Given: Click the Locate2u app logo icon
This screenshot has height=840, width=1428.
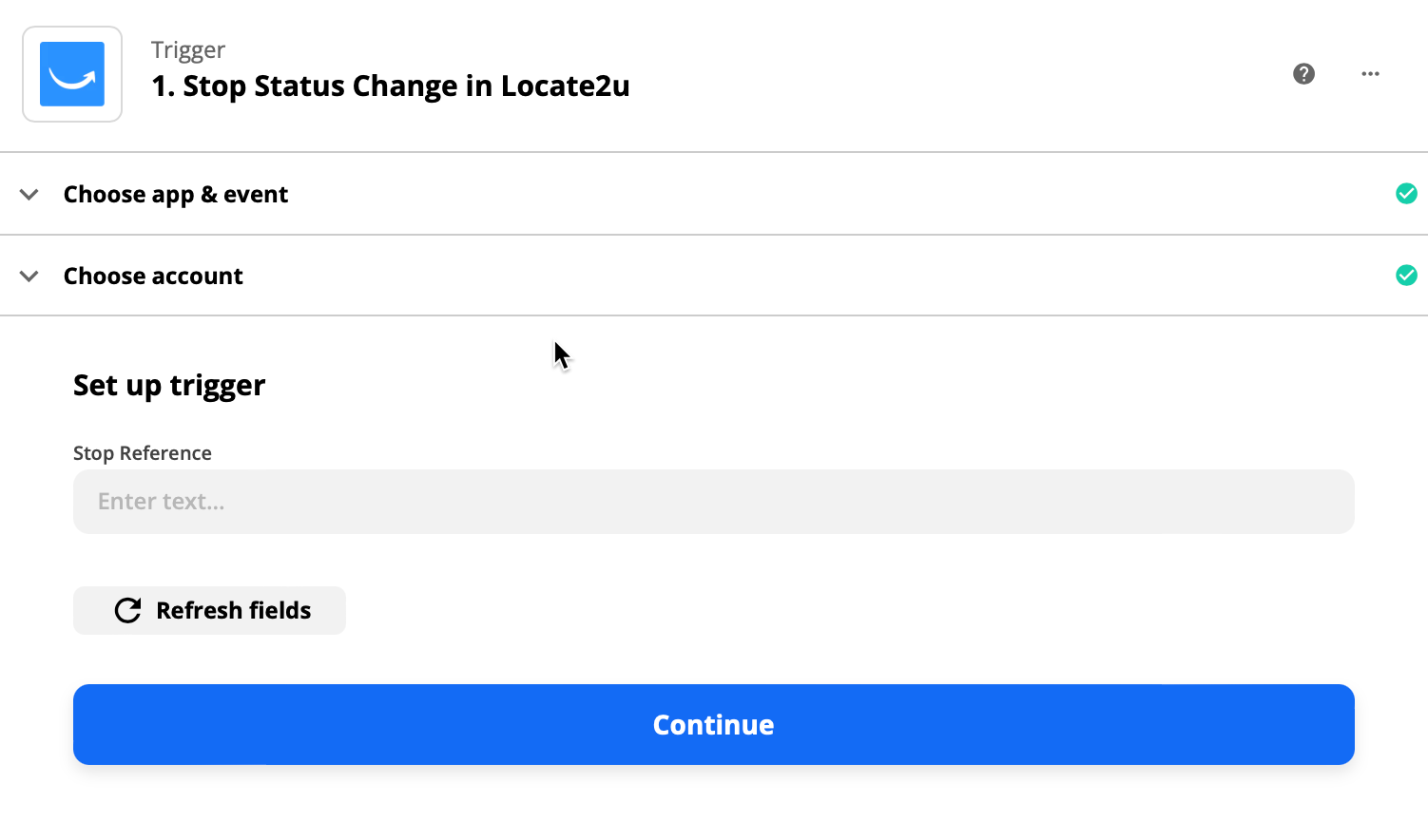Looking at the screenshot, I should (72, 74).
